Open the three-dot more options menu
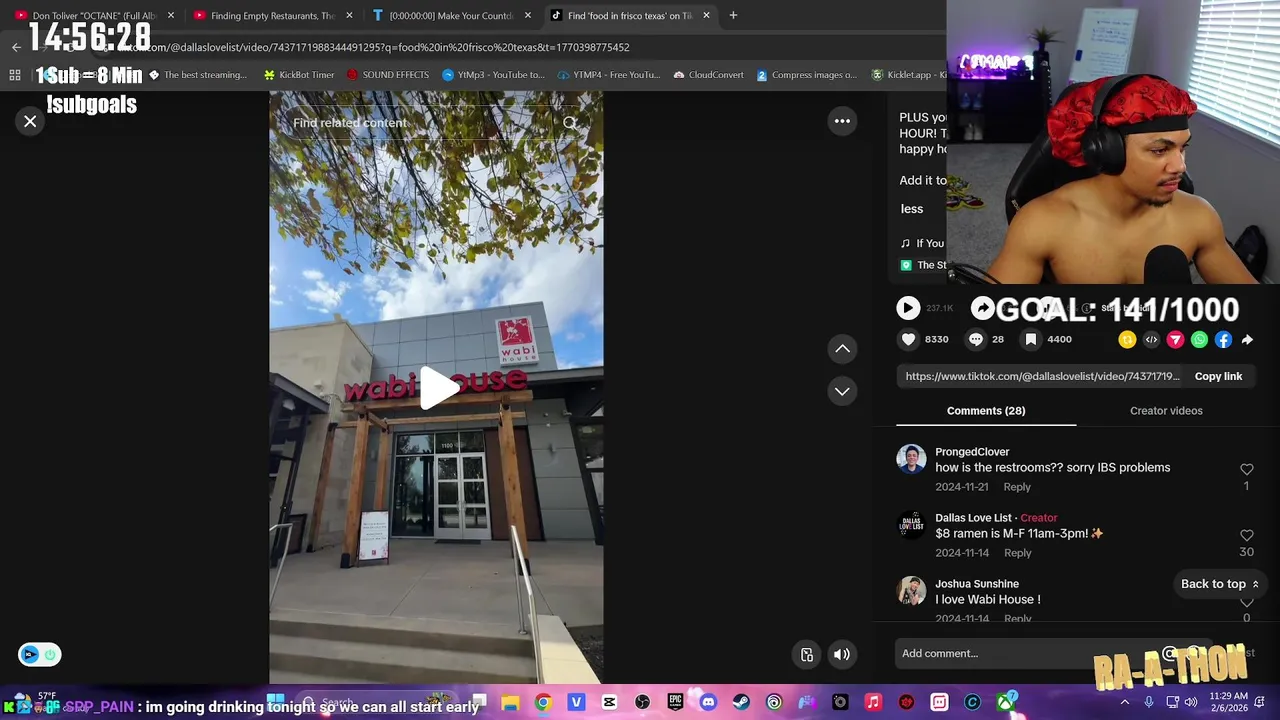 [x=842, y=121]
